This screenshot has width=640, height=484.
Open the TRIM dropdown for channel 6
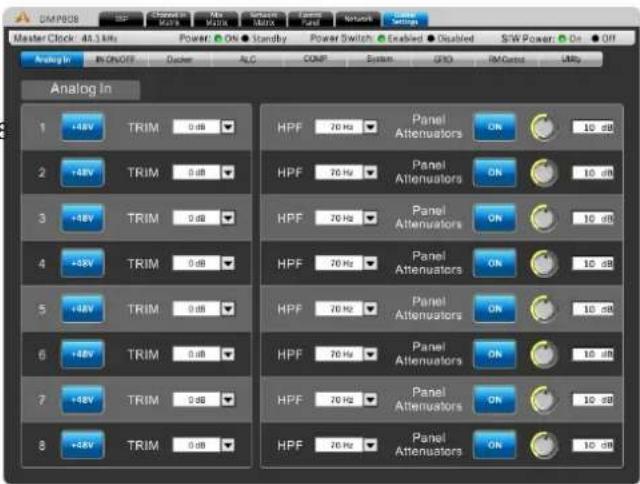[228, 354]
